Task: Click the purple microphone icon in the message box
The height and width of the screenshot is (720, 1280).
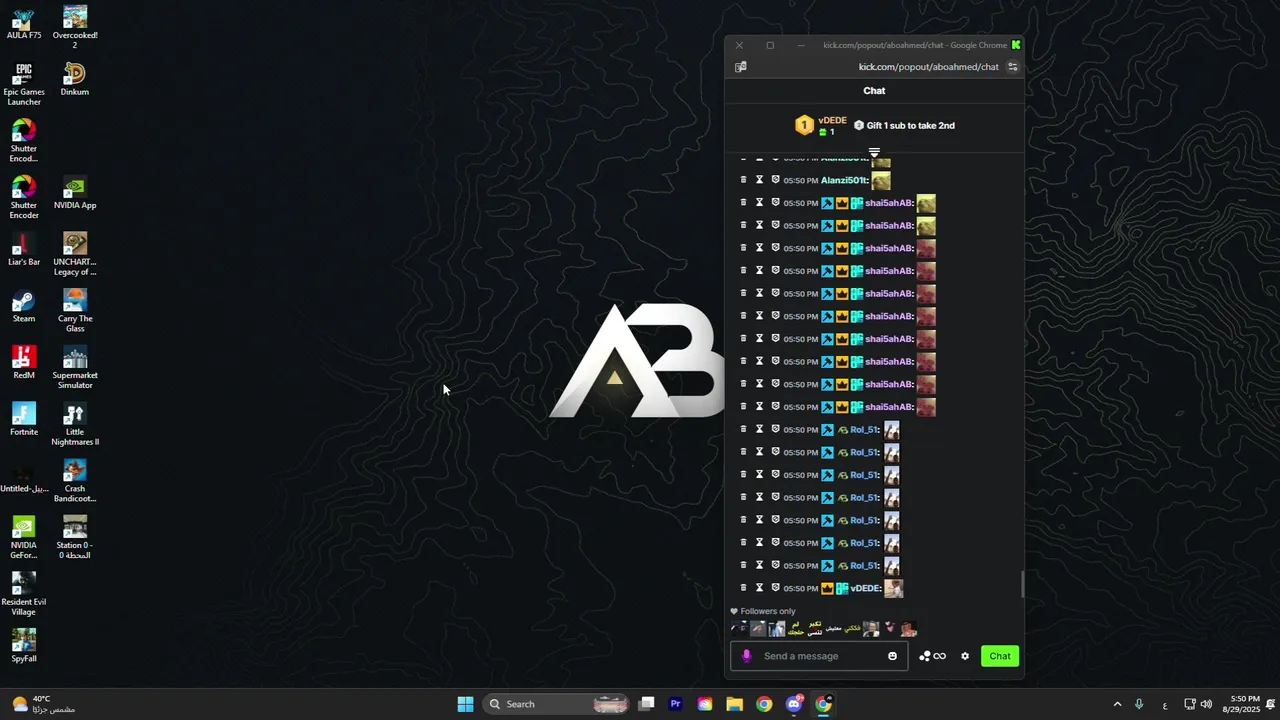Action: point(746,656)
